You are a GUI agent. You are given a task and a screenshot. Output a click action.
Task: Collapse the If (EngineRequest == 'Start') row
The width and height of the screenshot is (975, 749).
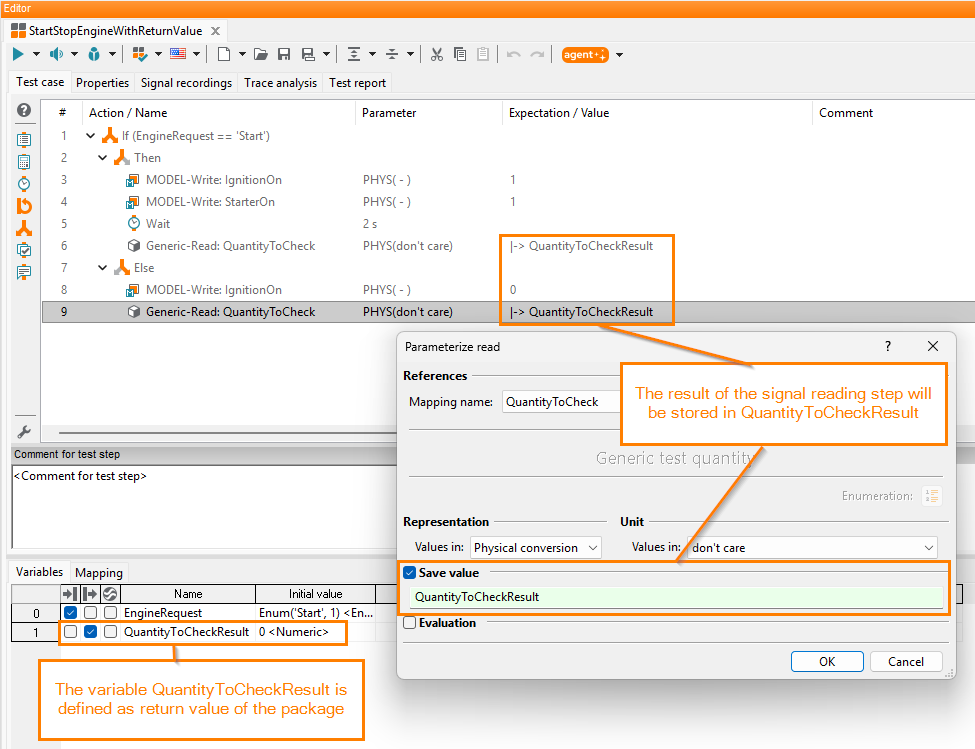pyautogui.click(x=91, y=136)
